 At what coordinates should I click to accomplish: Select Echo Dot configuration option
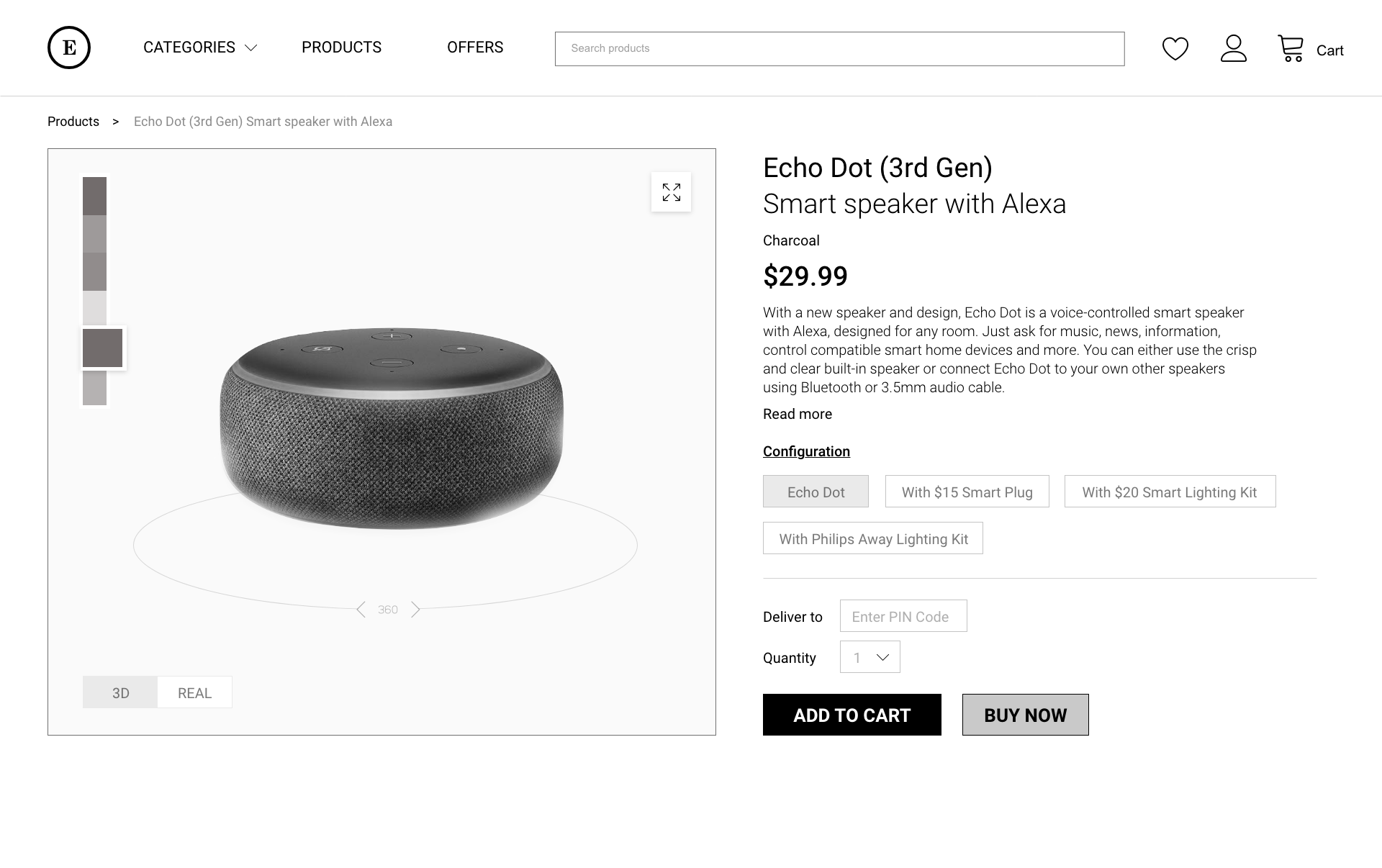pos(816,492)
